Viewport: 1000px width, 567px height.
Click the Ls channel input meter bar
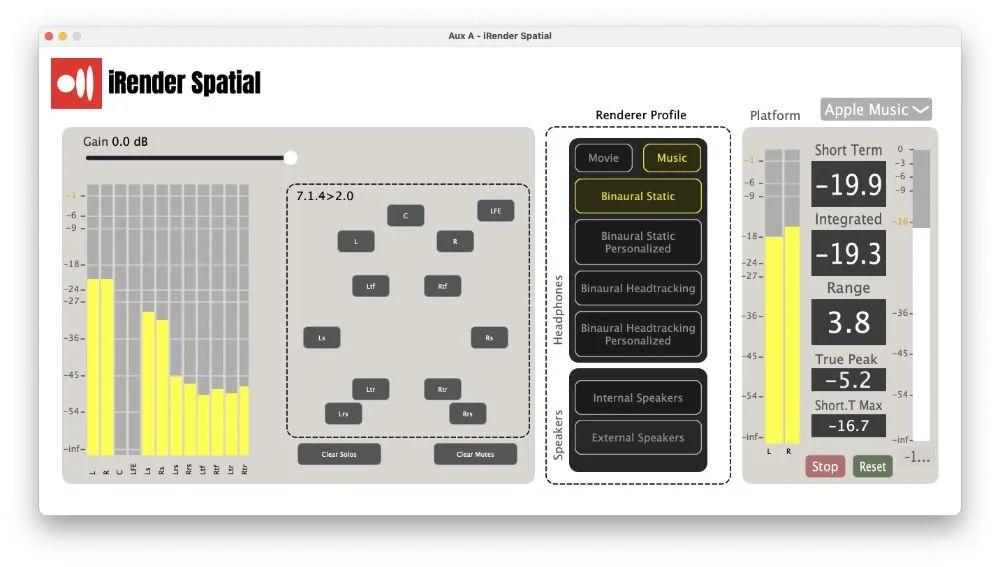coord(148,320)
